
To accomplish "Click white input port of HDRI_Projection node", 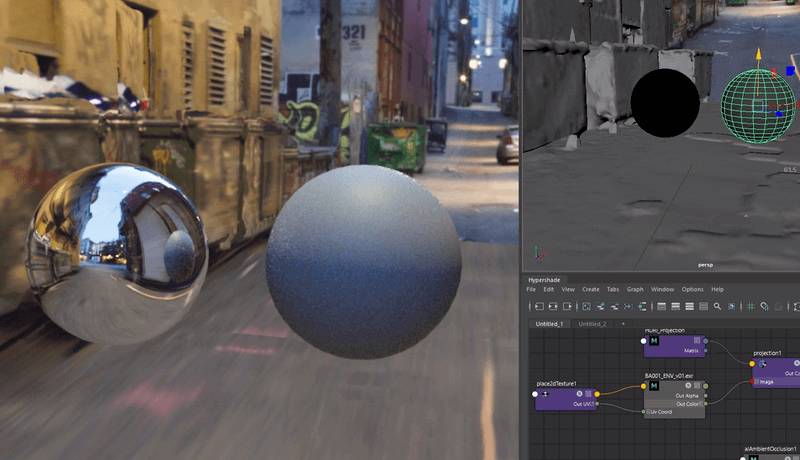I will pos(643,341).
